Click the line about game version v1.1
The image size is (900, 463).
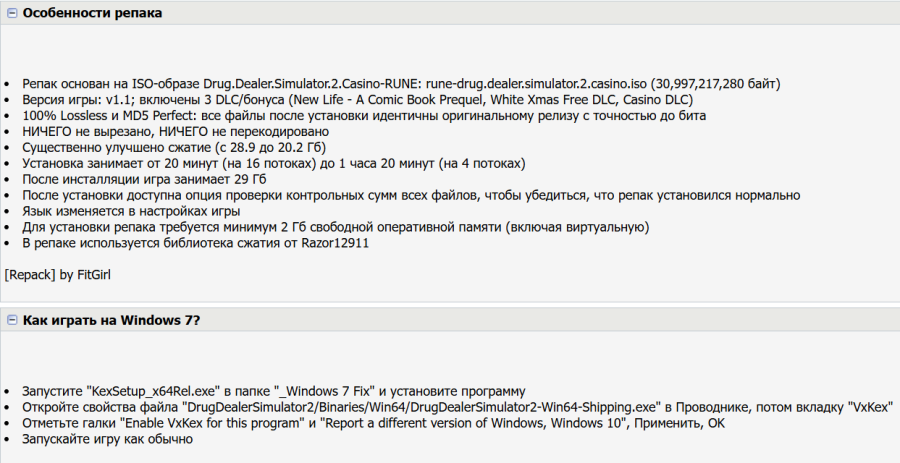tap(358, 100)
